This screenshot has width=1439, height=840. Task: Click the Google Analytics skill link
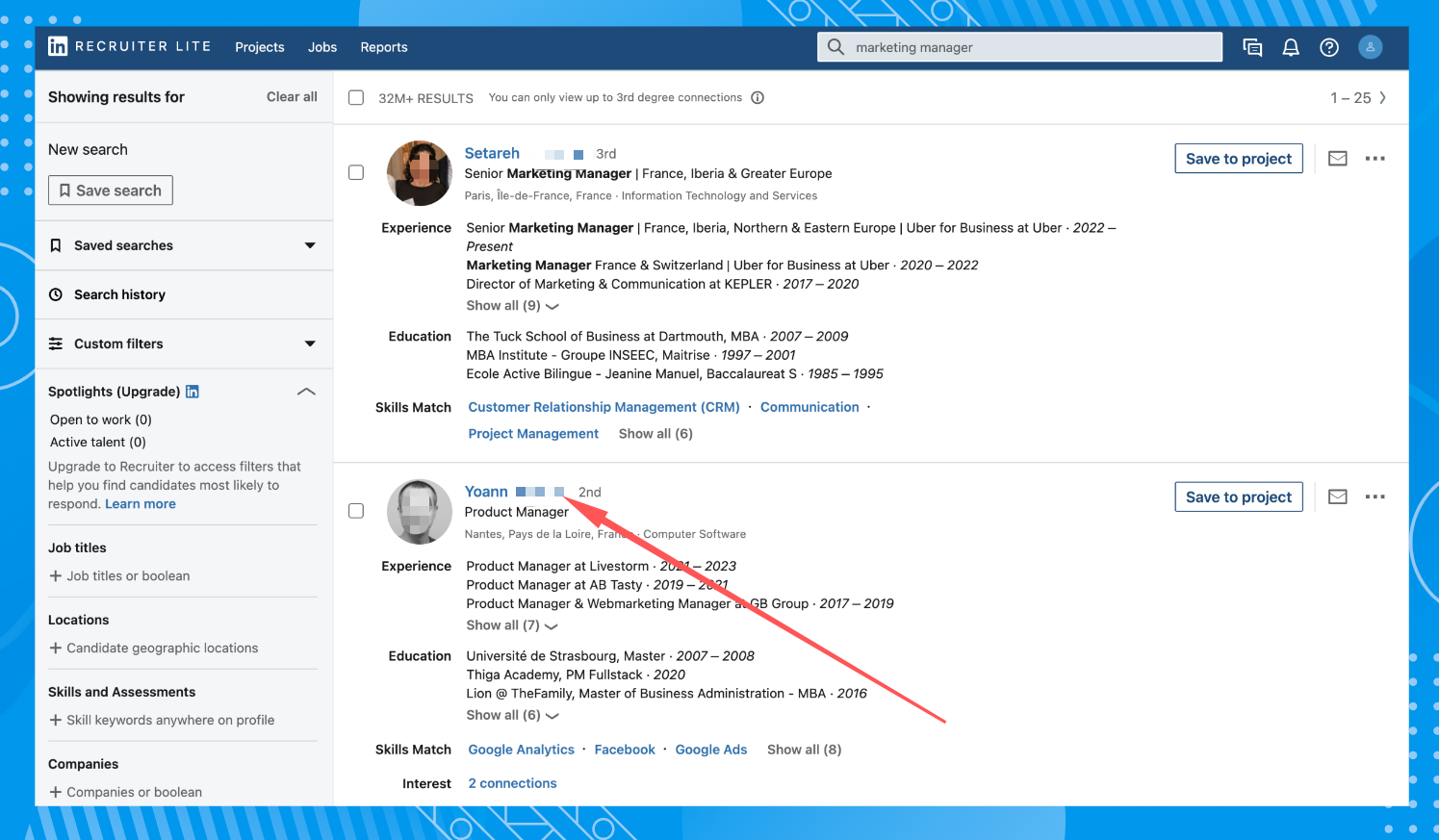click(521, 750)
